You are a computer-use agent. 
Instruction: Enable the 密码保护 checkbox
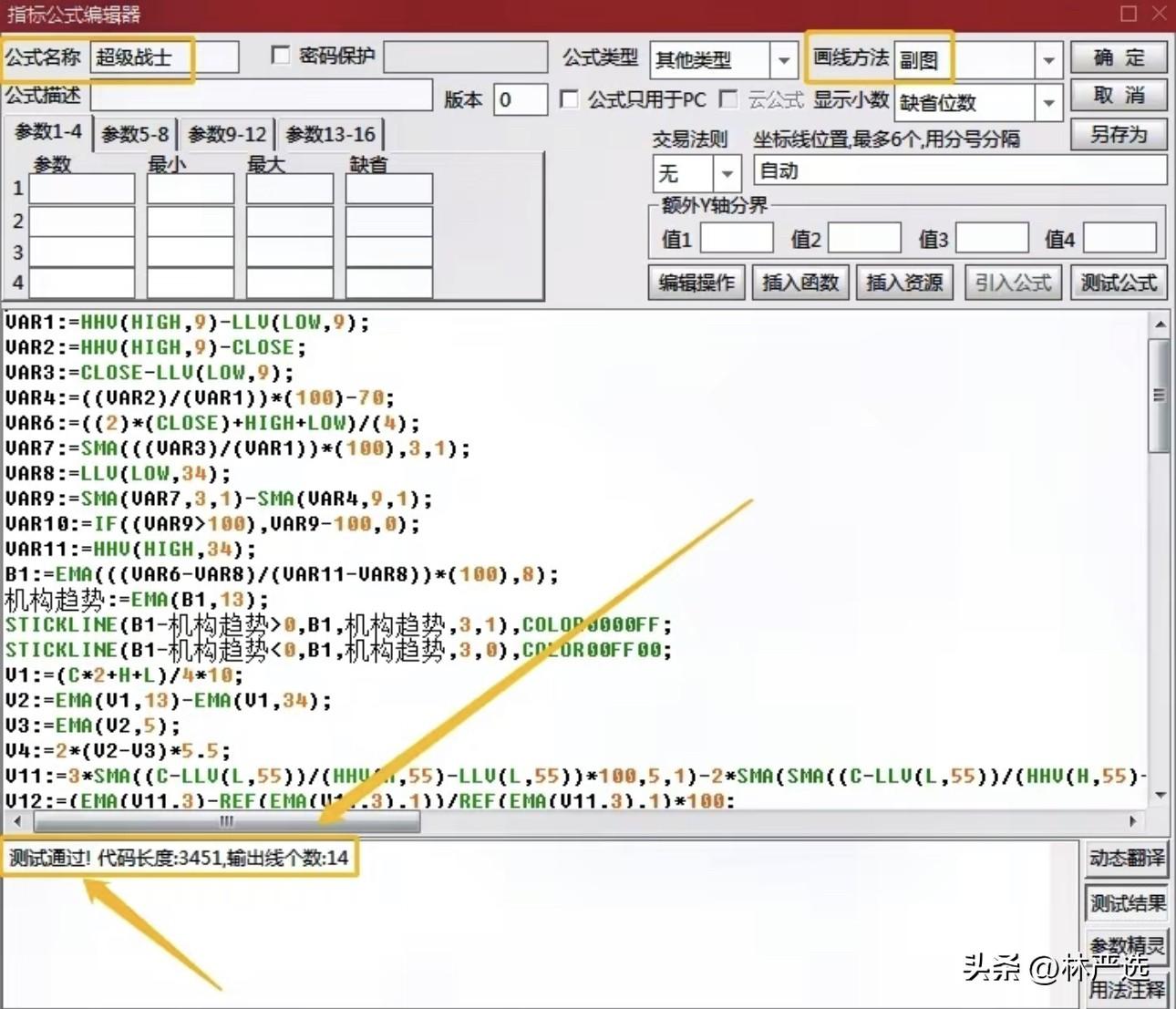281,57
